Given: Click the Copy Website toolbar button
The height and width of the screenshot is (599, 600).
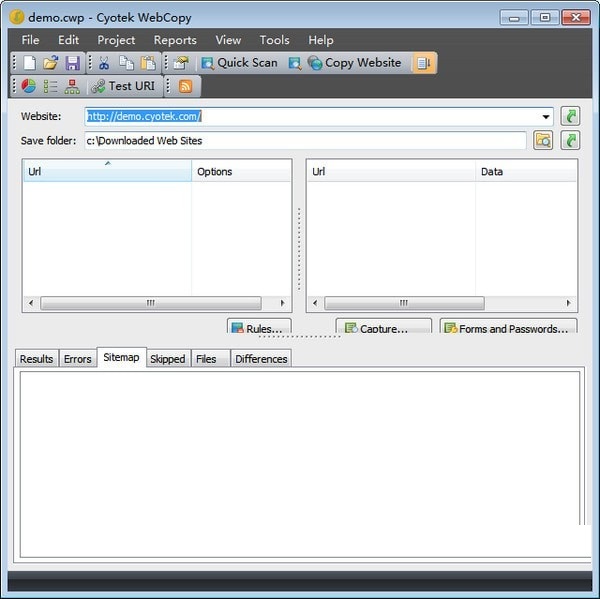Looking at the screenshot, I should click(354, 63).
